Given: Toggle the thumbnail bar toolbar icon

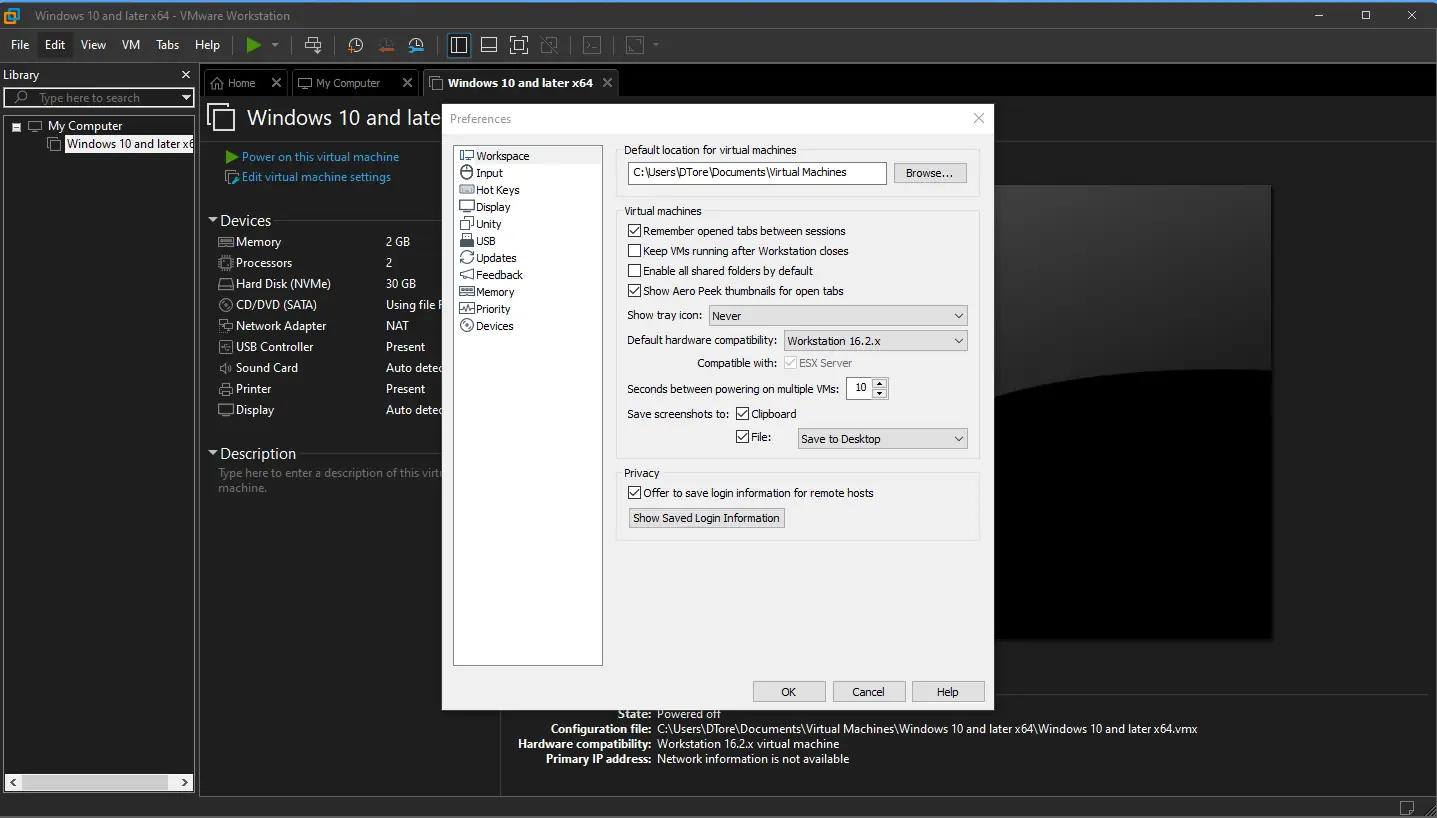Looking at the screenshot, I should (489, 45).
